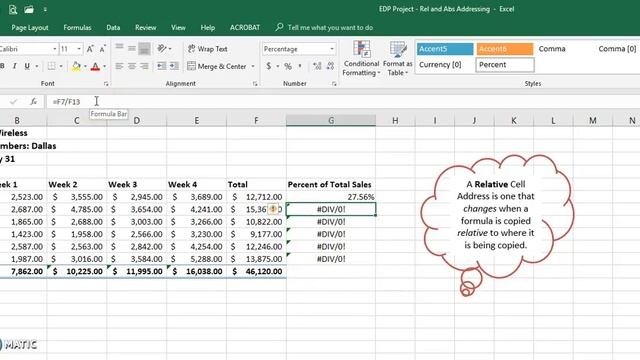Click the Borders icon

tap(51, 66)
